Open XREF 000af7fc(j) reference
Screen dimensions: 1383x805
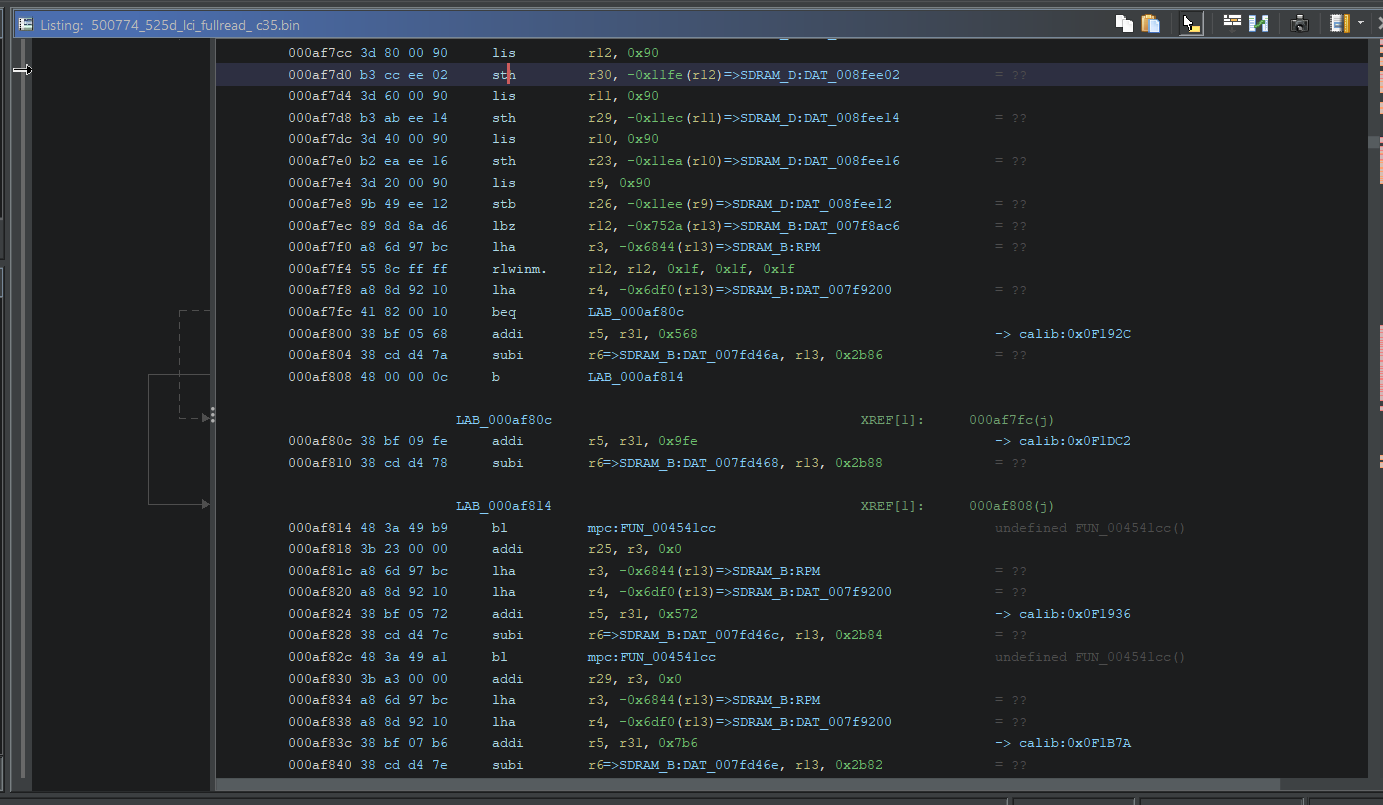[1011, 420]
